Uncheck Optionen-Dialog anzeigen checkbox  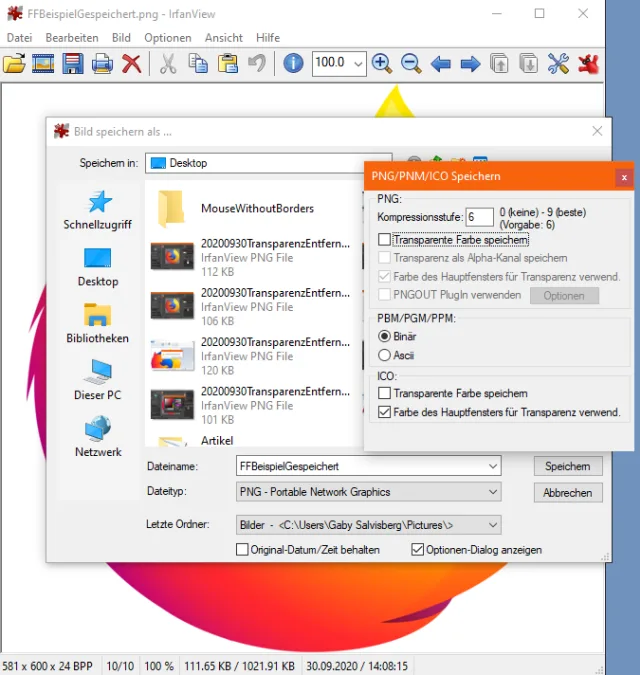pyautogui.click(x=417, y=549)
